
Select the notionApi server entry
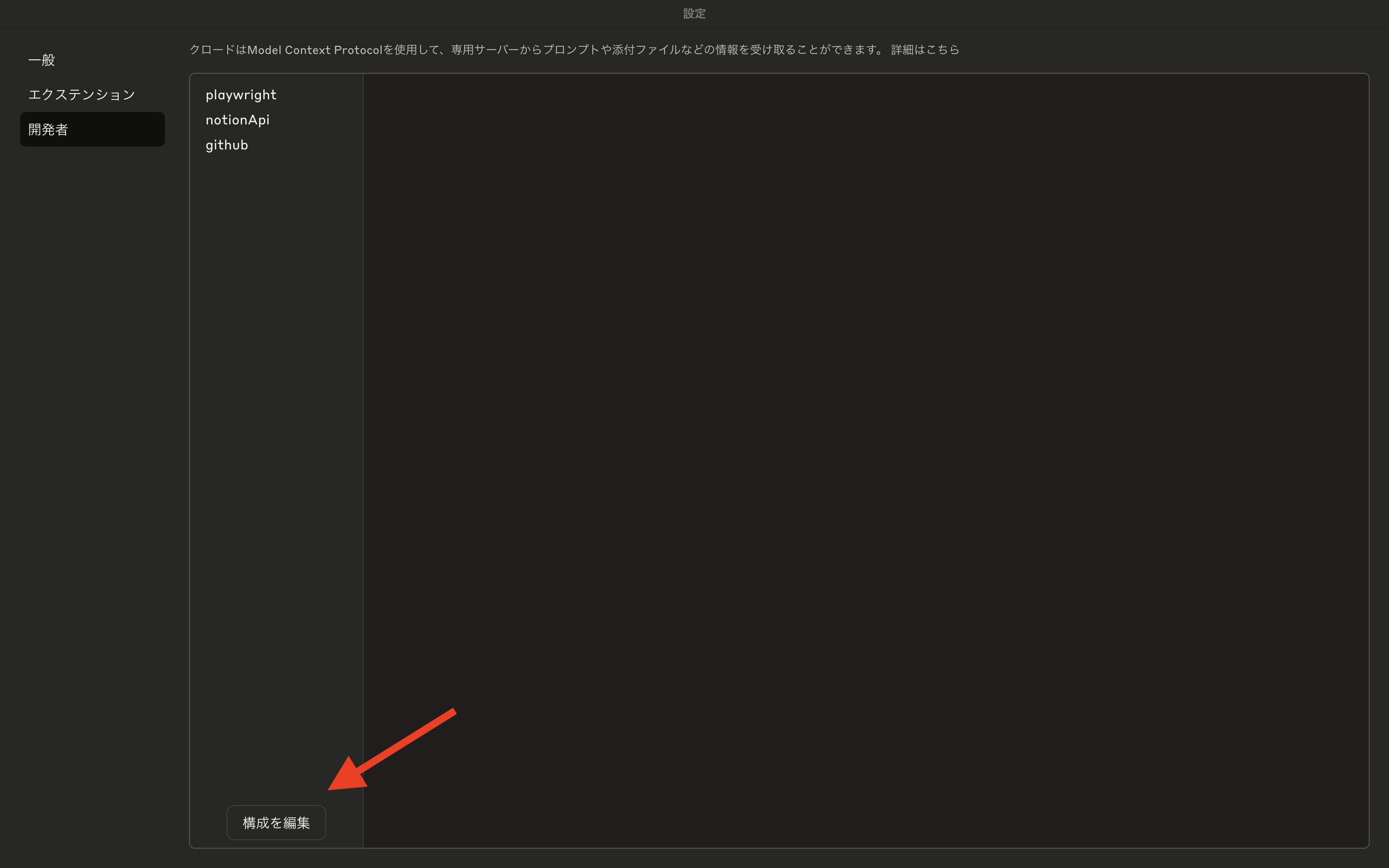click(237, 120)
